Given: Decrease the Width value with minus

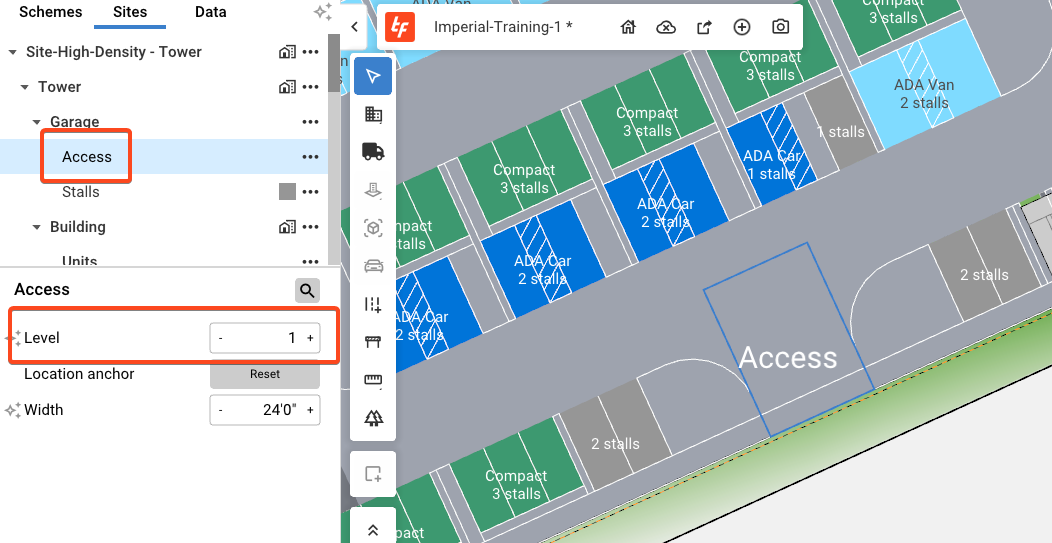Looking at the screenshot, I should click(220, 410).
